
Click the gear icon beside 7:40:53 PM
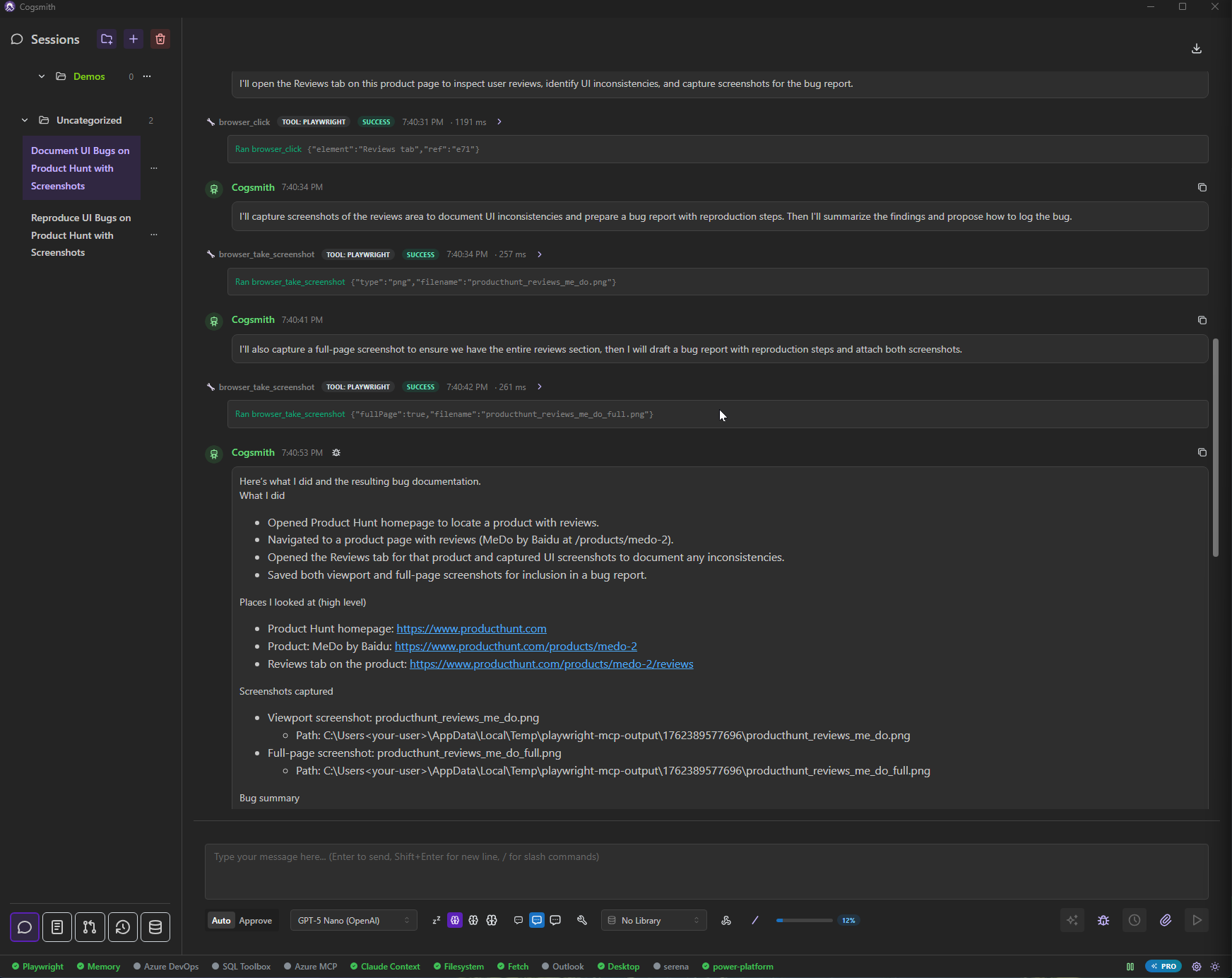336,453
